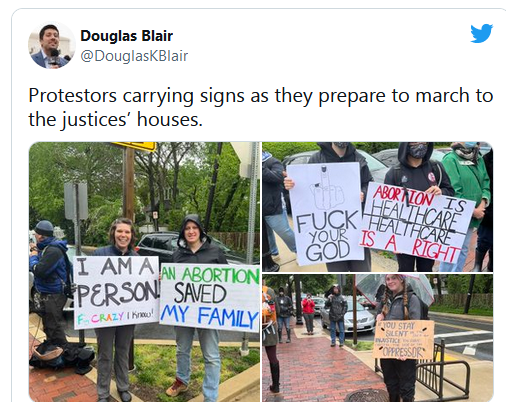Screen dimensions: 506x402
Task: Click the cardboard 'Oppressor' sign
Action: pyautogui.click(x=404, y=340)
